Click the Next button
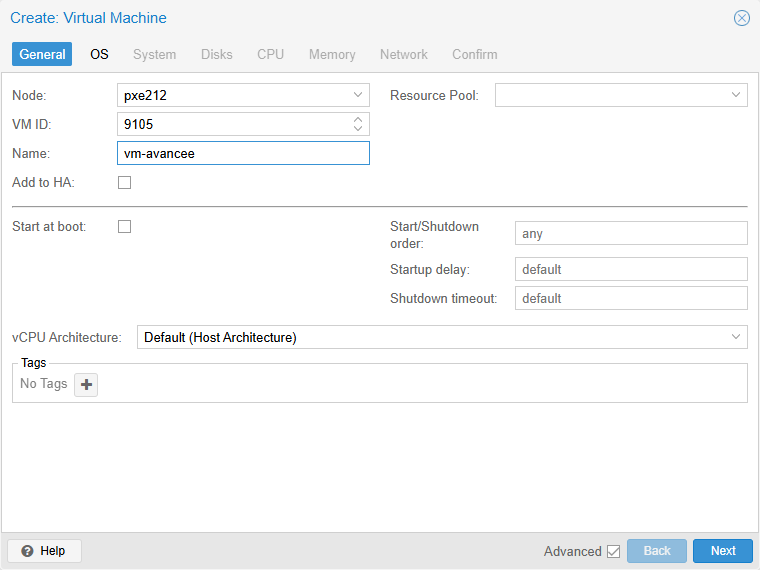Image resolution: width=760 pixels, height=570 pixels. click(723, 551)
